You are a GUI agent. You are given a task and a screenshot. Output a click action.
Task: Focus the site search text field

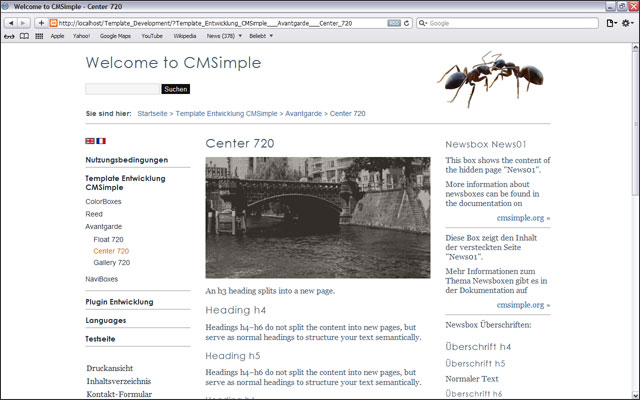coord(122,89)
